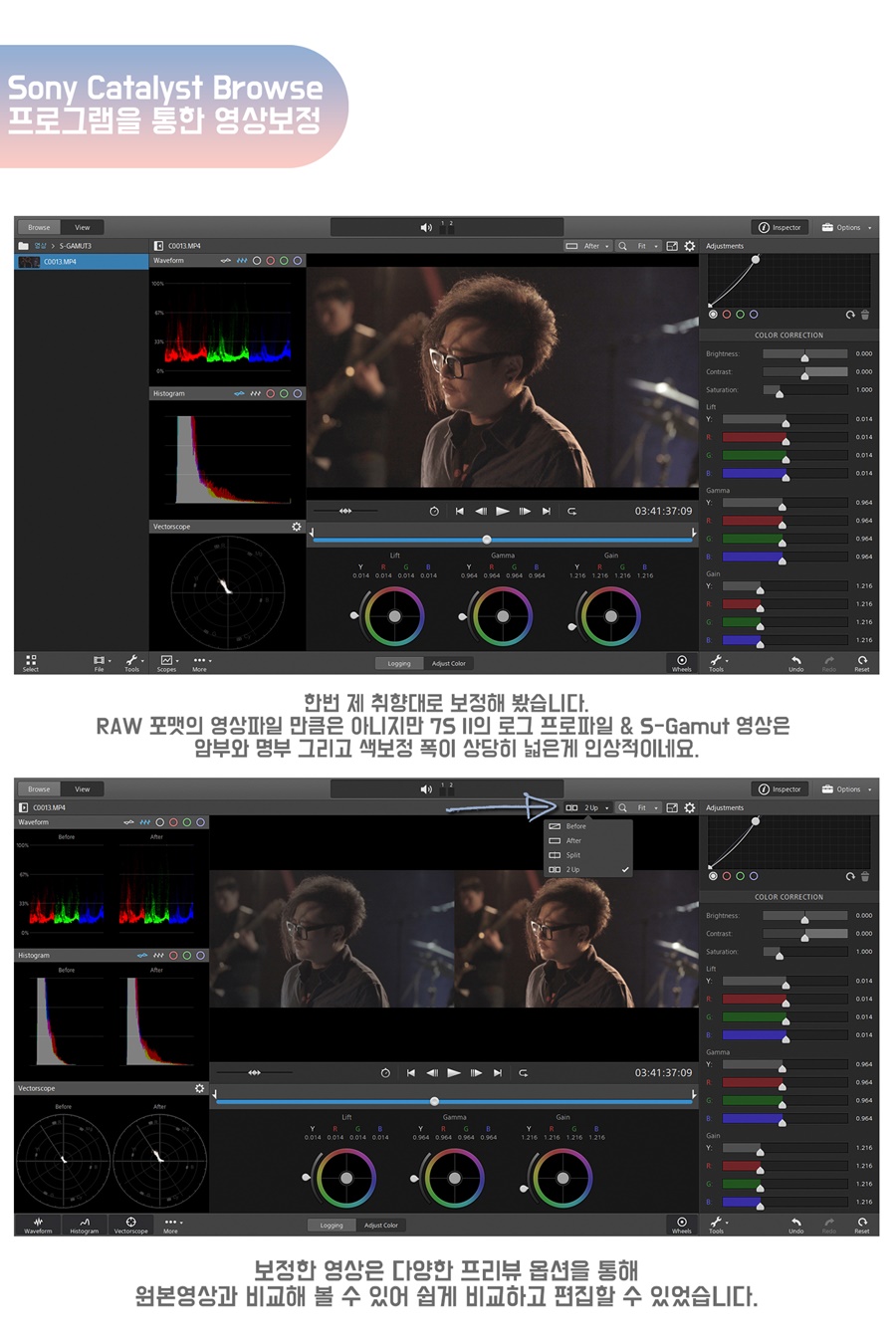The image size is (896, 1344).
Task: Open Vectorscope settings gear in lower window
Action: [199, 1088]
